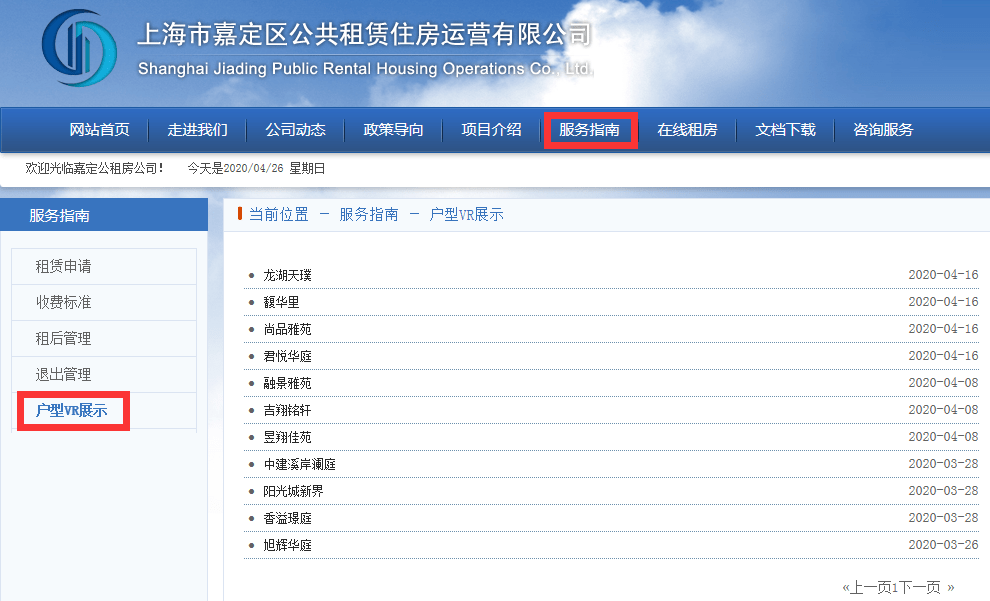Open the 龙湖天璞 listing
Image resolution: width=990 pixels, height=601 pixels.
287,275
